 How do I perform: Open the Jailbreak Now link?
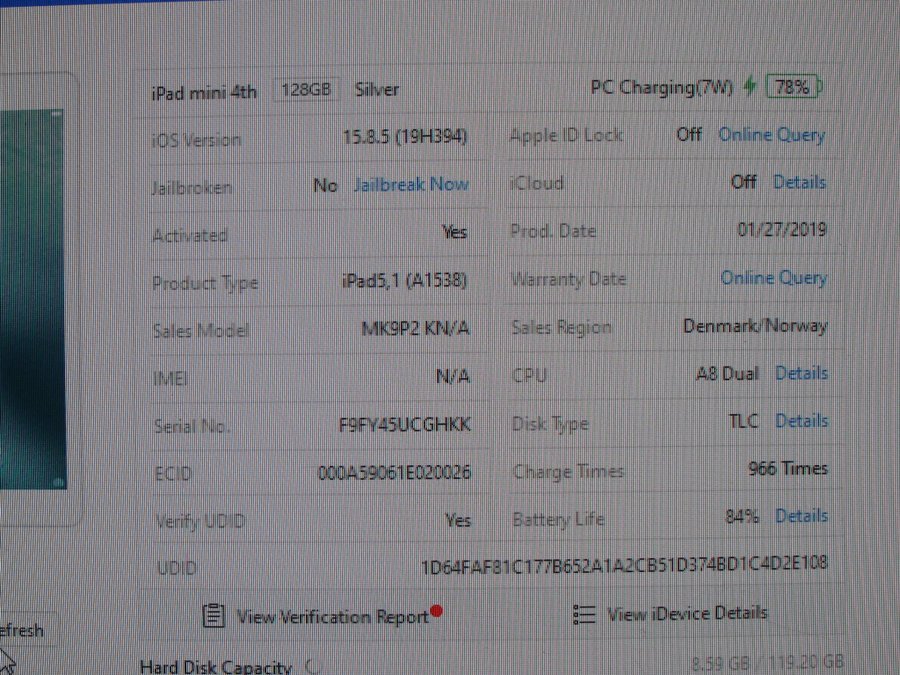410,184
